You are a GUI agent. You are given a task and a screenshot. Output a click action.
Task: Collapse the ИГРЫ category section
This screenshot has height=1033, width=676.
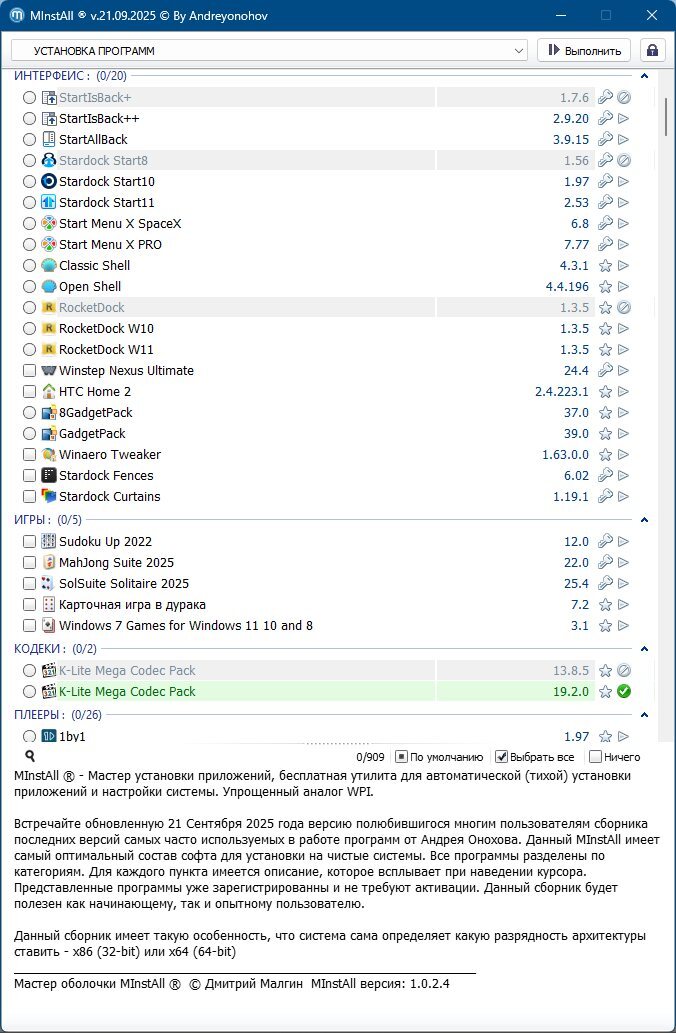click(x=645, y=520)
